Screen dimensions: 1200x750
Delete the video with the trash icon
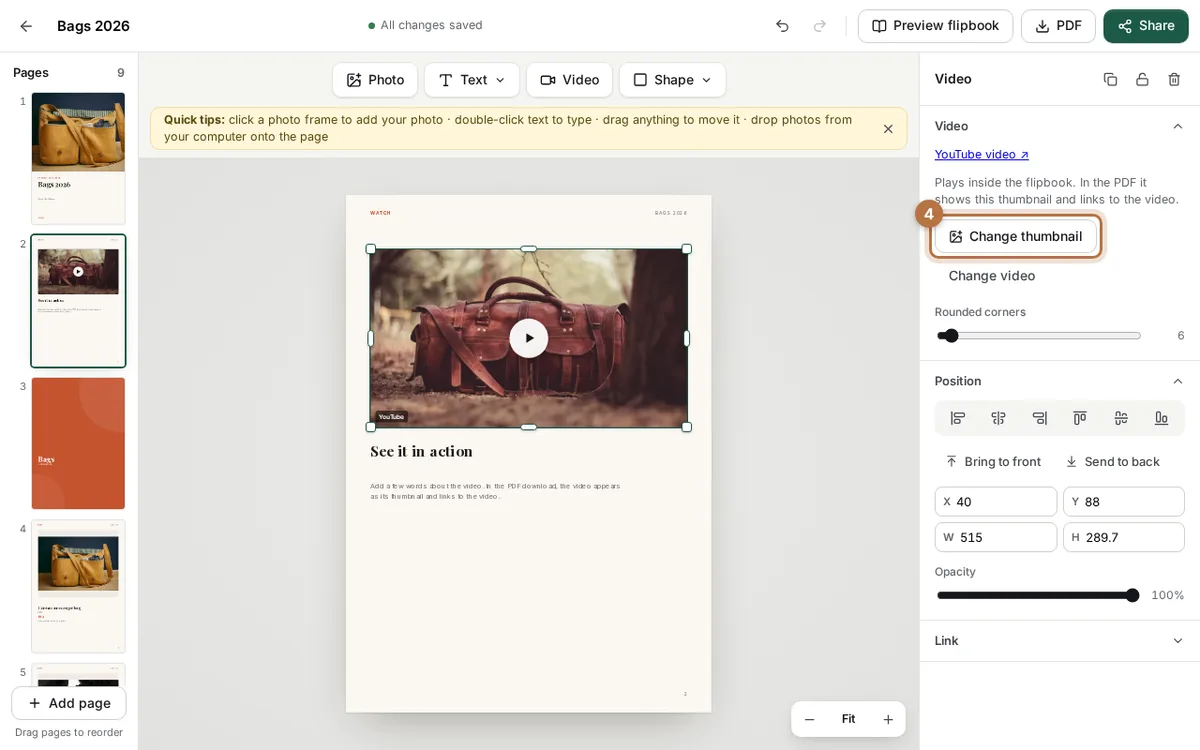(1174, 79)
